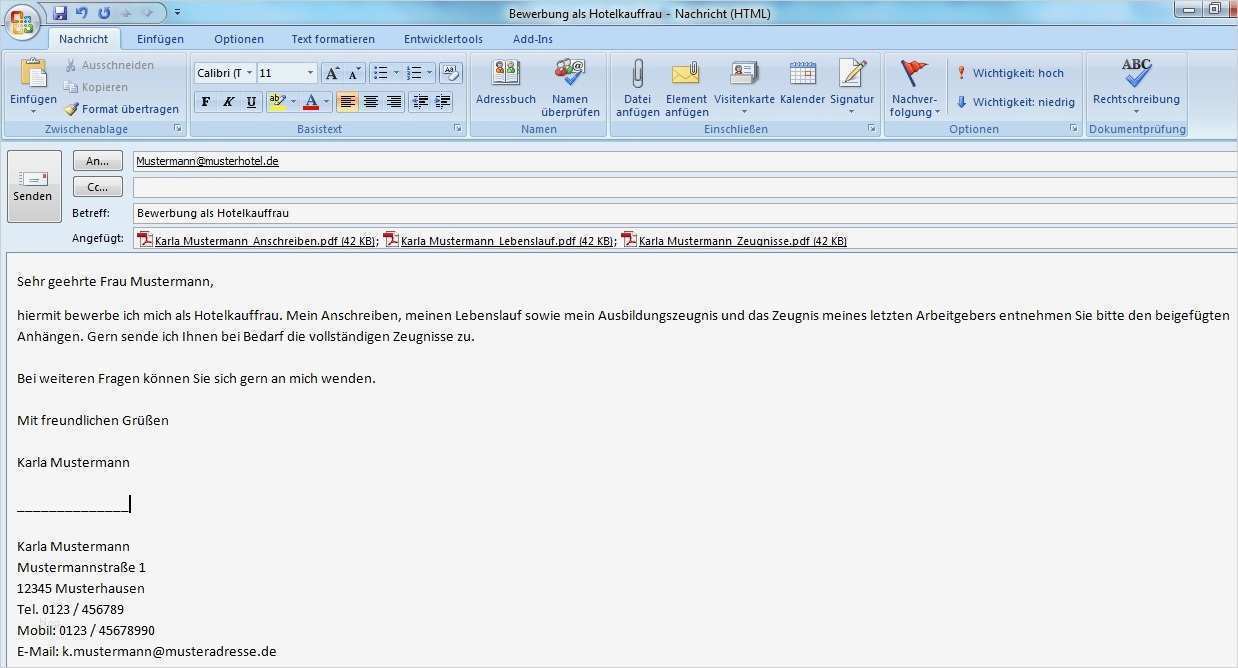Add a Signatur to the email
Image resolution: width=1238 pixels, height=668 pixels.
click(x=852, y=85)
